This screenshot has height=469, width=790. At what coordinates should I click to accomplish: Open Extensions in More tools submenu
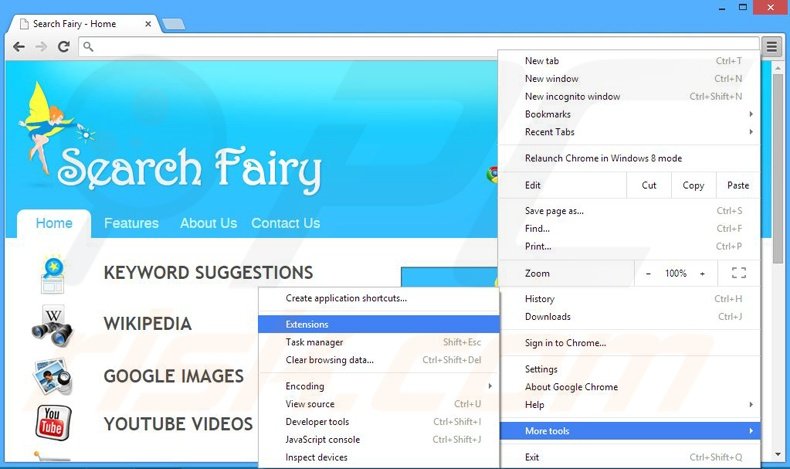pyautogui.click(x=378, y=324)
